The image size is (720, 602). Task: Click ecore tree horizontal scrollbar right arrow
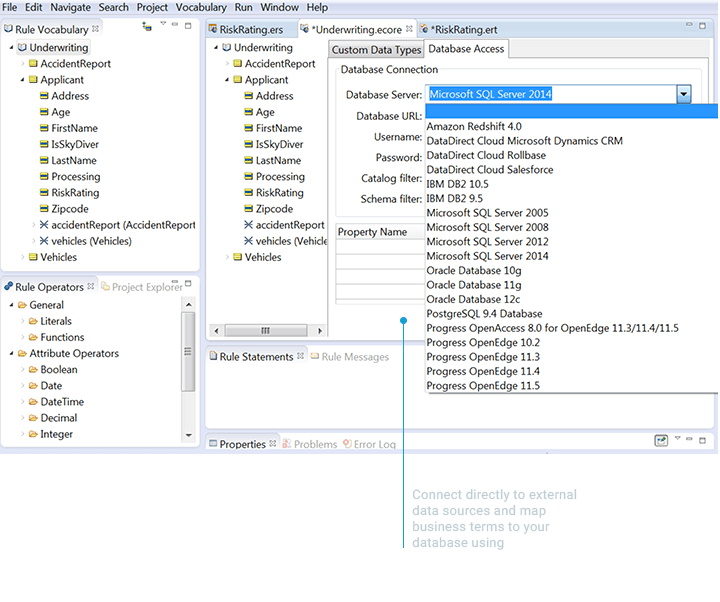point(320,331)
